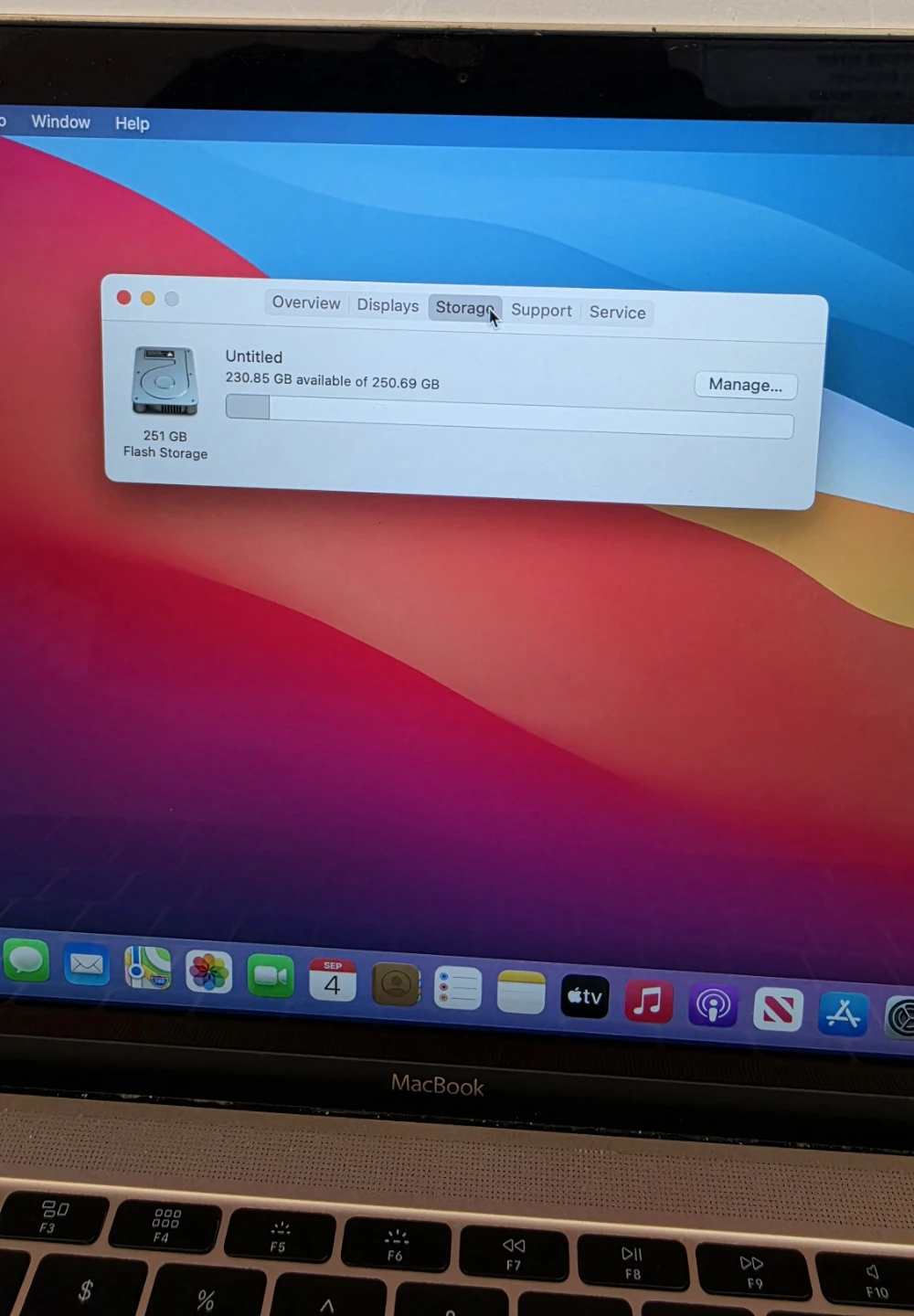Close the About This Mac window
The width and height of the screenshot is (914, 1316).
click(x=123, y=297)
